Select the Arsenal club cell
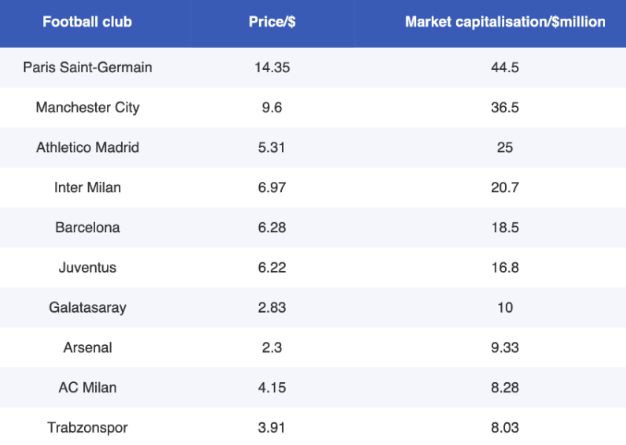626x445 pixels. [x=87, y=347]
